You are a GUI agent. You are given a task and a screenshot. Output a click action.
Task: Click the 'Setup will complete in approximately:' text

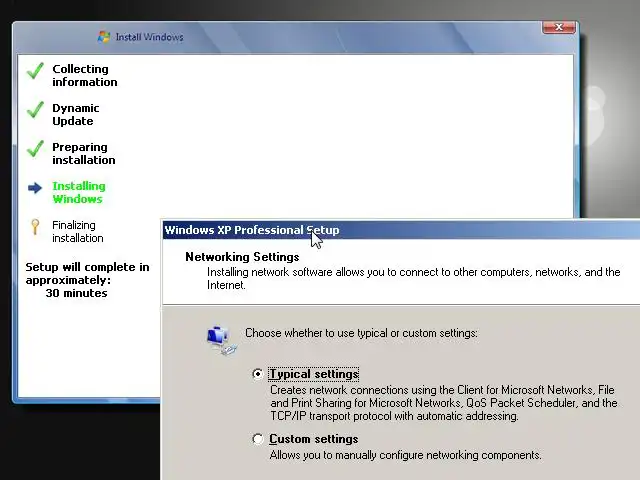(87, 273)
